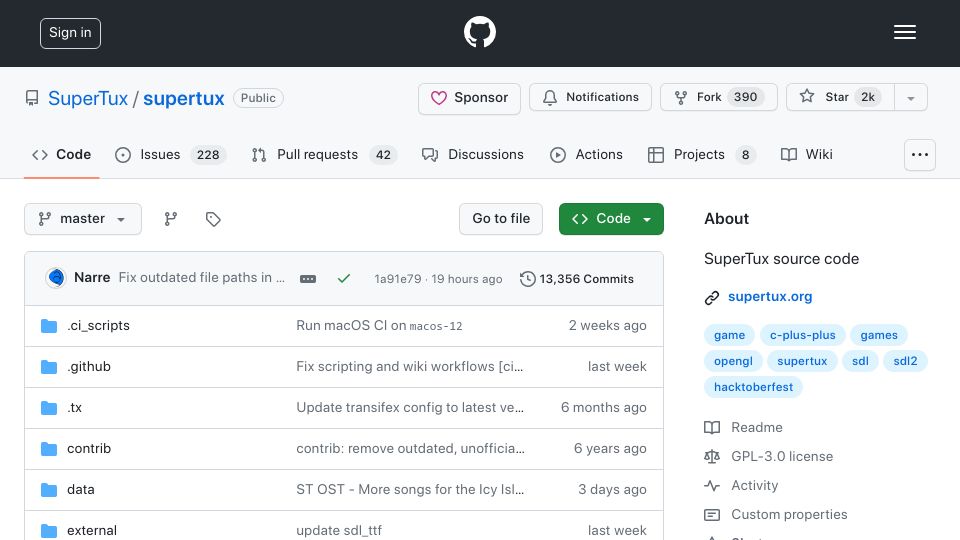The image size is (960, 540).
Task: Open the data folder
Action: click(81, 490)
